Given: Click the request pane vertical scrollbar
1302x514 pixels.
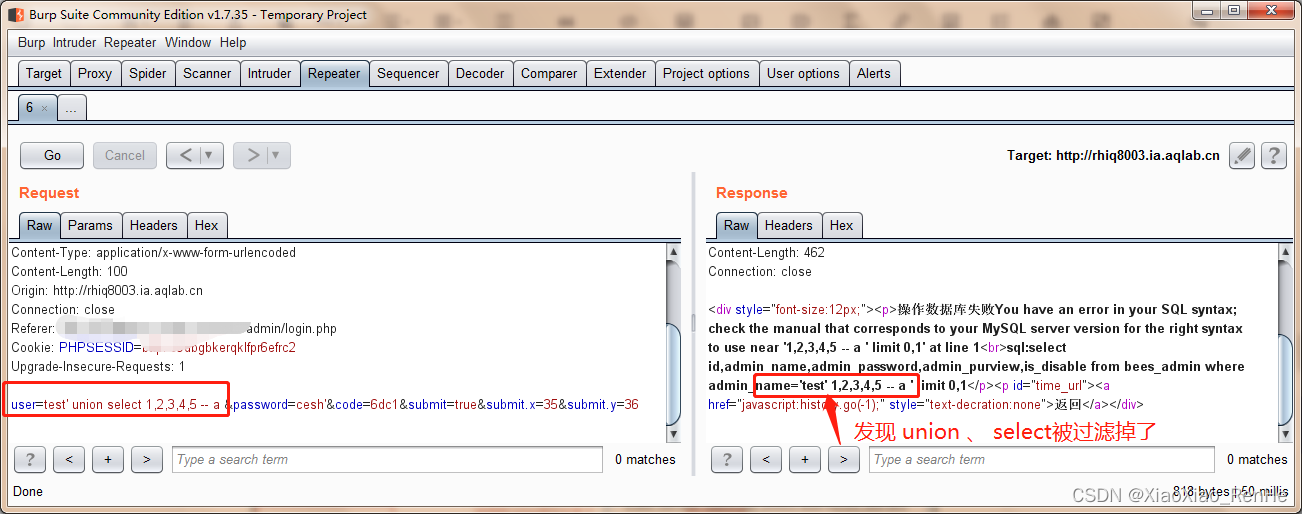Looking at the screenshot, I should [x=674, y=342].
